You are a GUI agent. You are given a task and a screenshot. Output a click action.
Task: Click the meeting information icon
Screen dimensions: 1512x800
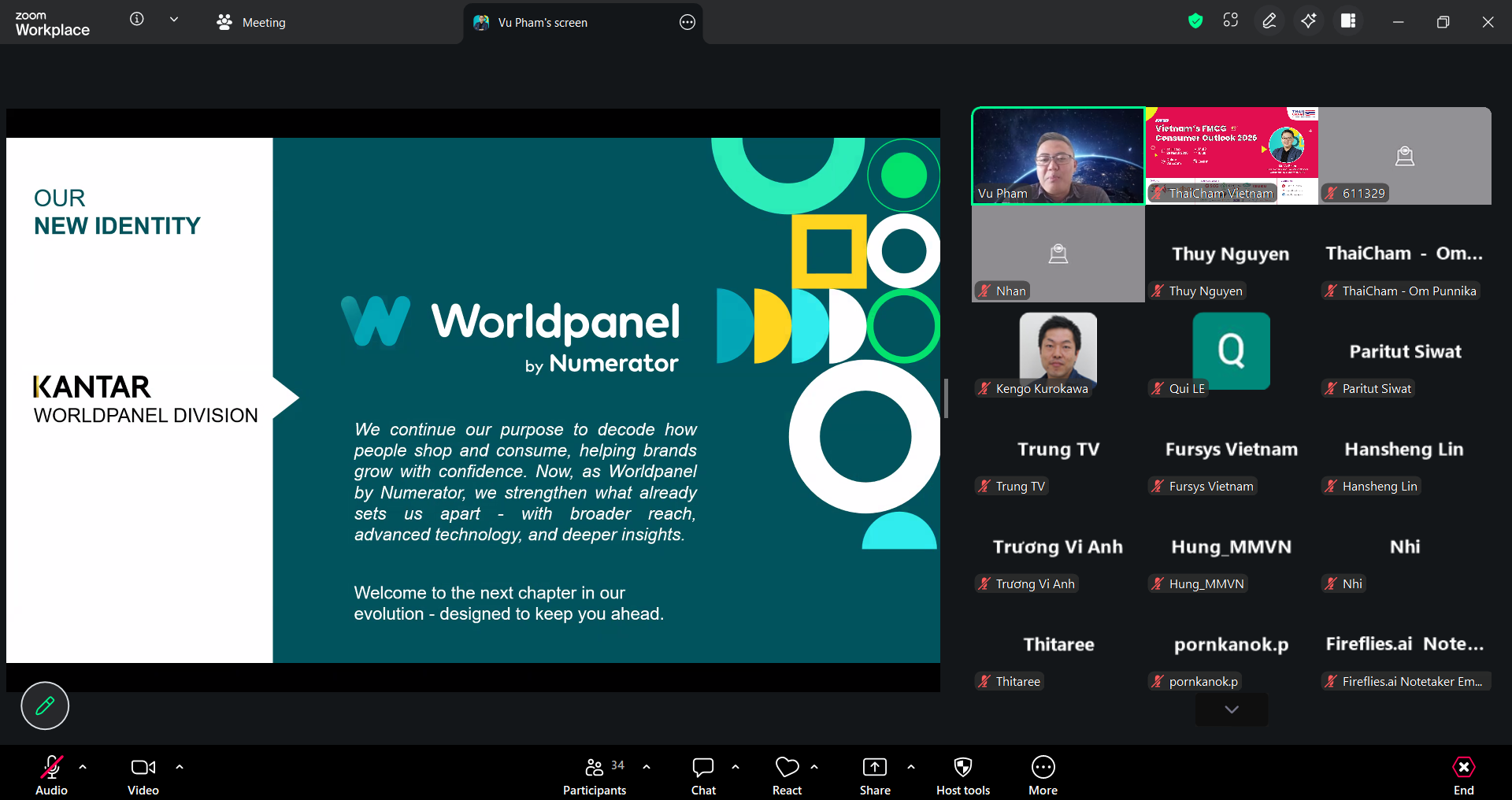[x=136, y=20]
